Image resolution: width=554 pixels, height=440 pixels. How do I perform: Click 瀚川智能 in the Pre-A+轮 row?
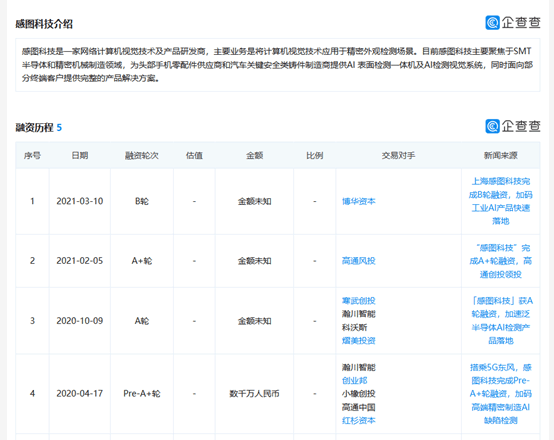coord(358,368)
